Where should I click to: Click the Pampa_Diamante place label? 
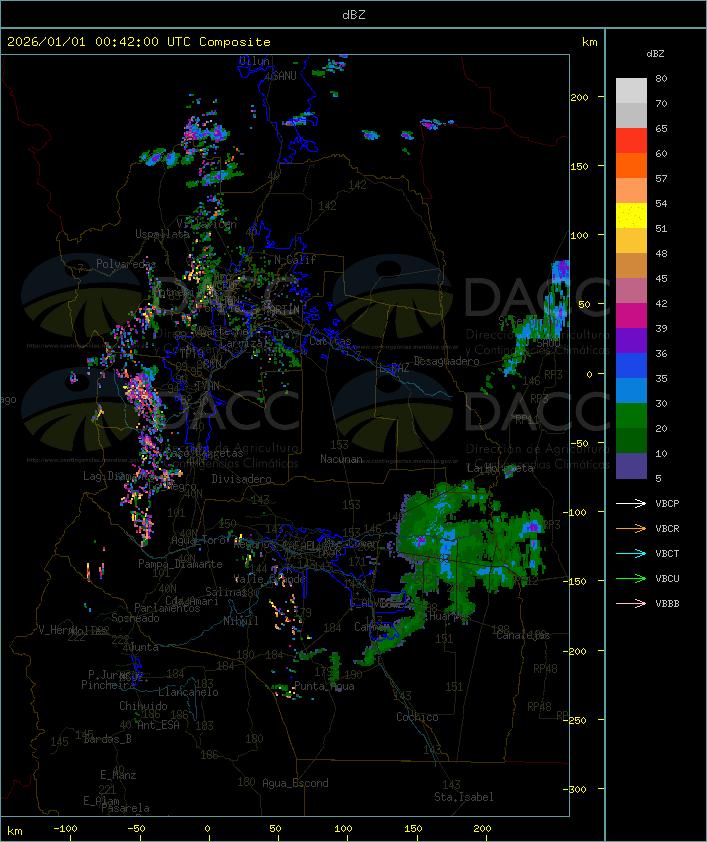click(180, 564)
